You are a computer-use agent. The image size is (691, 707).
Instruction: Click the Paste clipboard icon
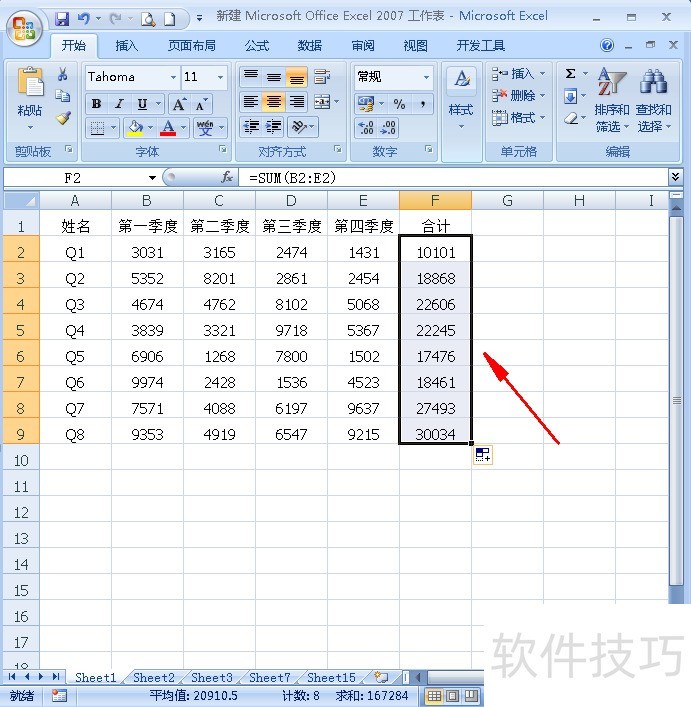[x=30, y=82]
